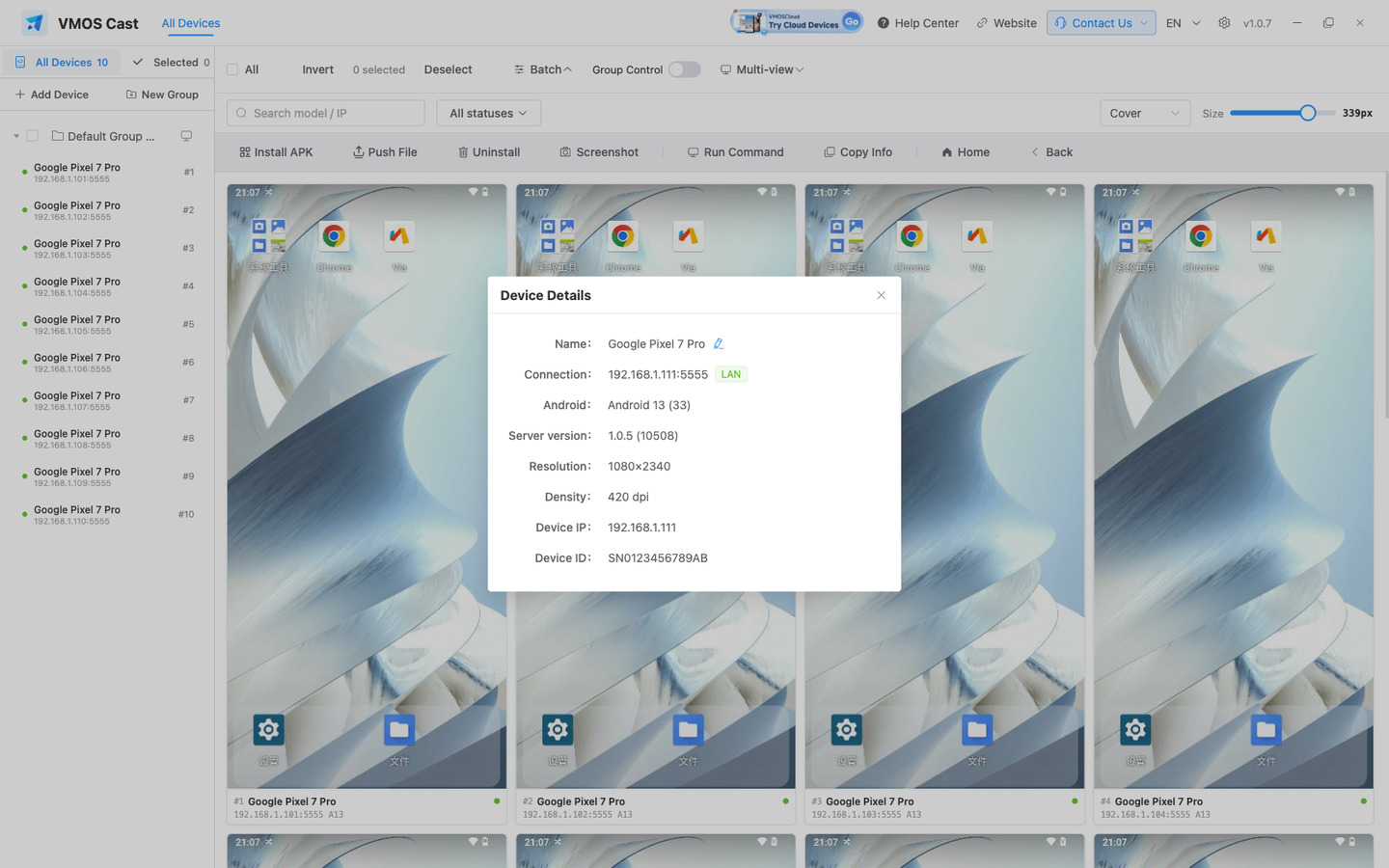
Task: Close the Device Details dialog
Action: coord(881,295)
